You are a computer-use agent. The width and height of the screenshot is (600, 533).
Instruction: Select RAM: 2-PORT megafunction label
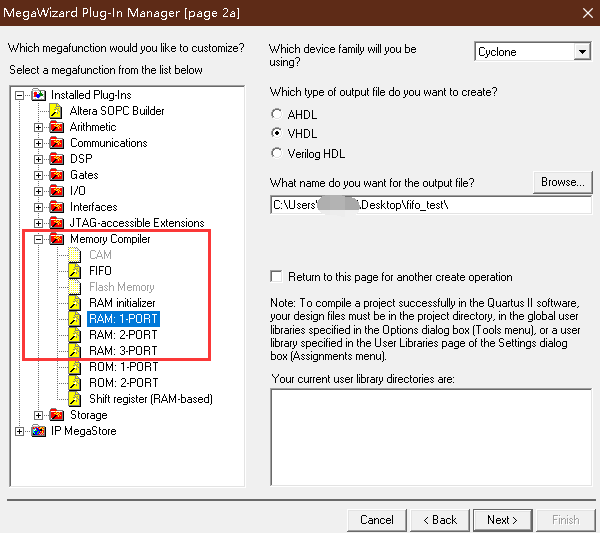(123, 335)
